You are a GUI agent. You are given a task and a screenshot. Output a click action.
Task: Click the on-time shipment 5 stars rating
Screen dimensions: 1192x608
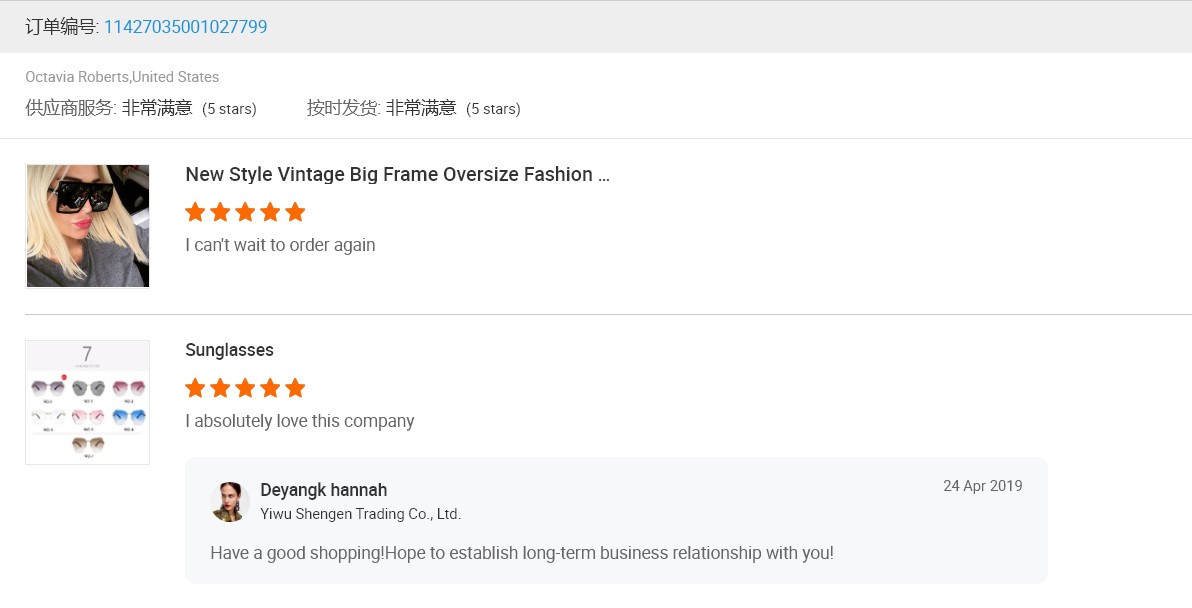(493, 109)
